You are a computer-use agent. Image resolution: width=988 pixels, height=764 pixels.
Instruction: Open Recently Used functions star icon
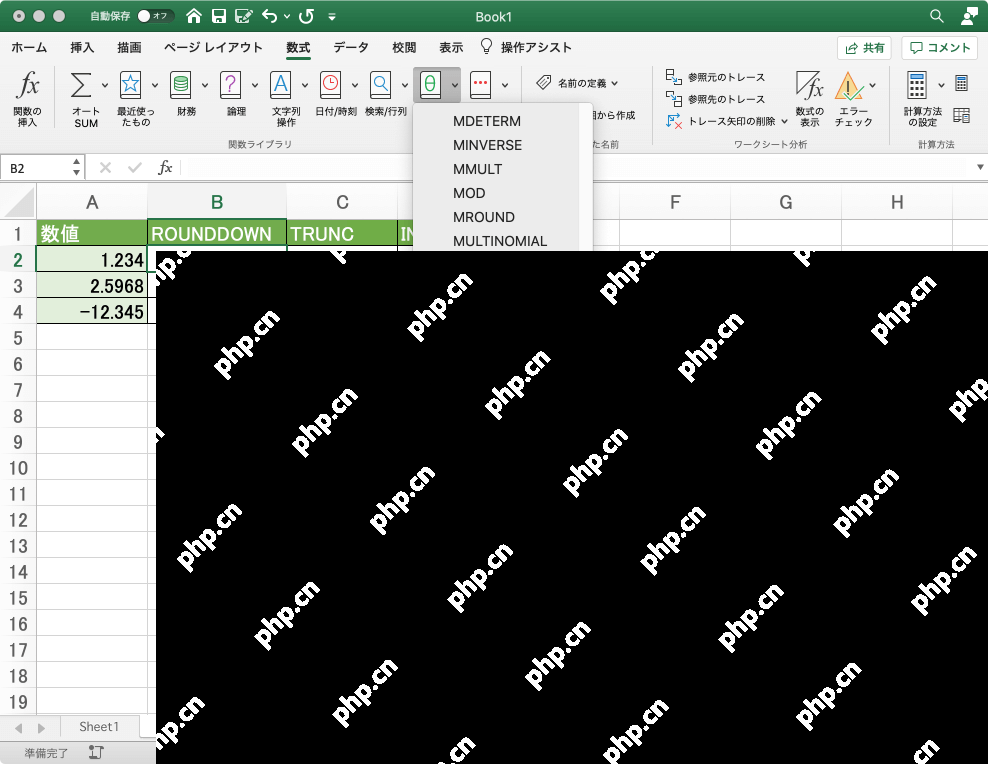point(130,85)
